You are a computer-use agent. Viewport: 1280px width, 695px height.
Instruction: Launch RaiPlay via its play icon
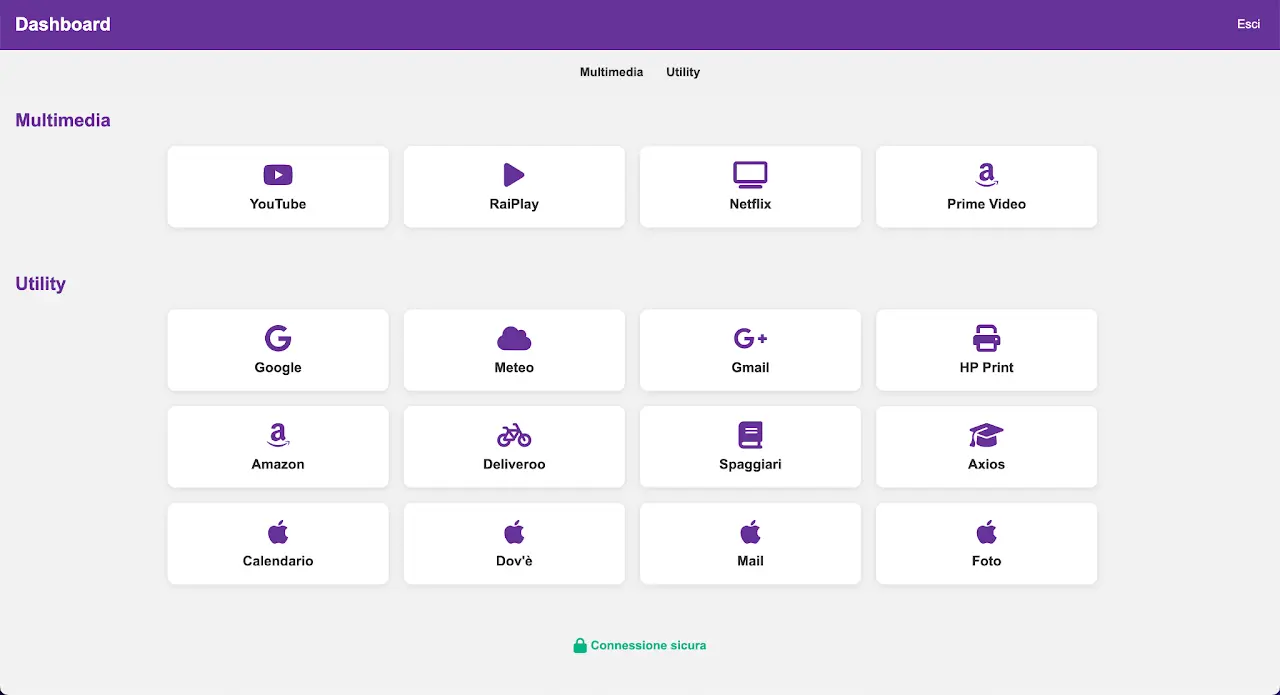514,175
